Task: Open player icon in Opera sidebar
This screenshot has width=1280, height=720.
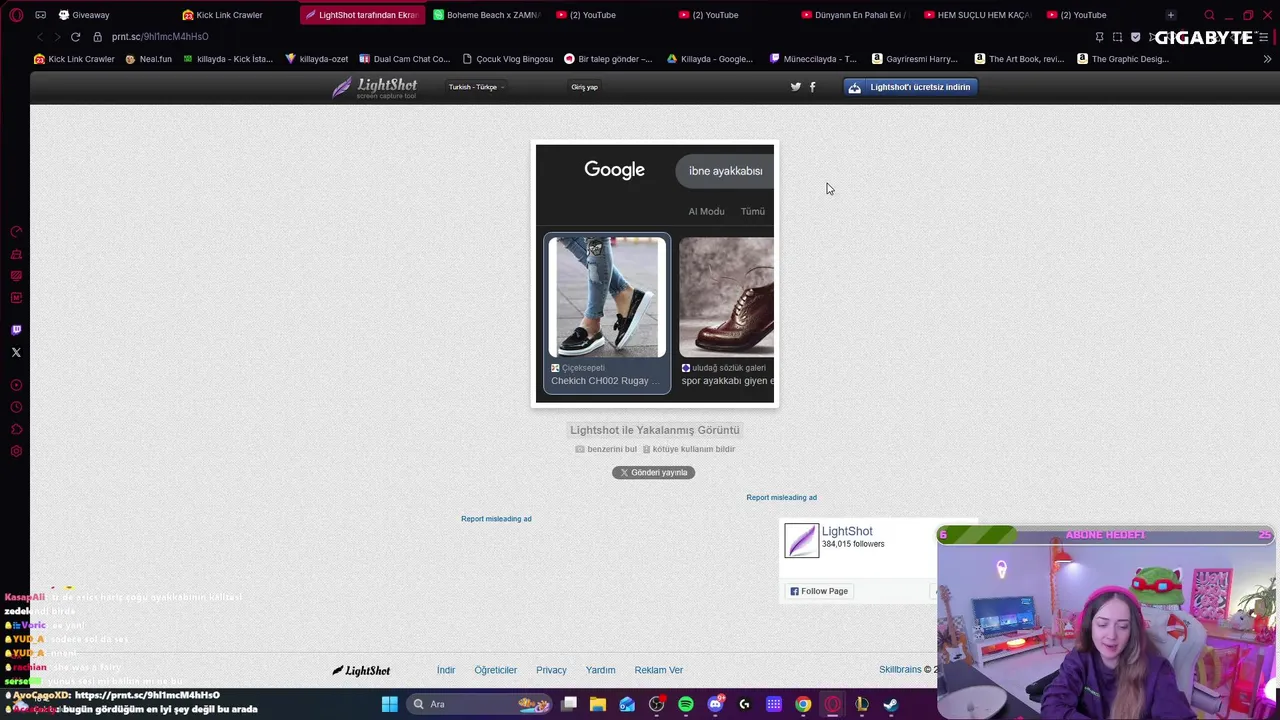Action: coord(16,385)
